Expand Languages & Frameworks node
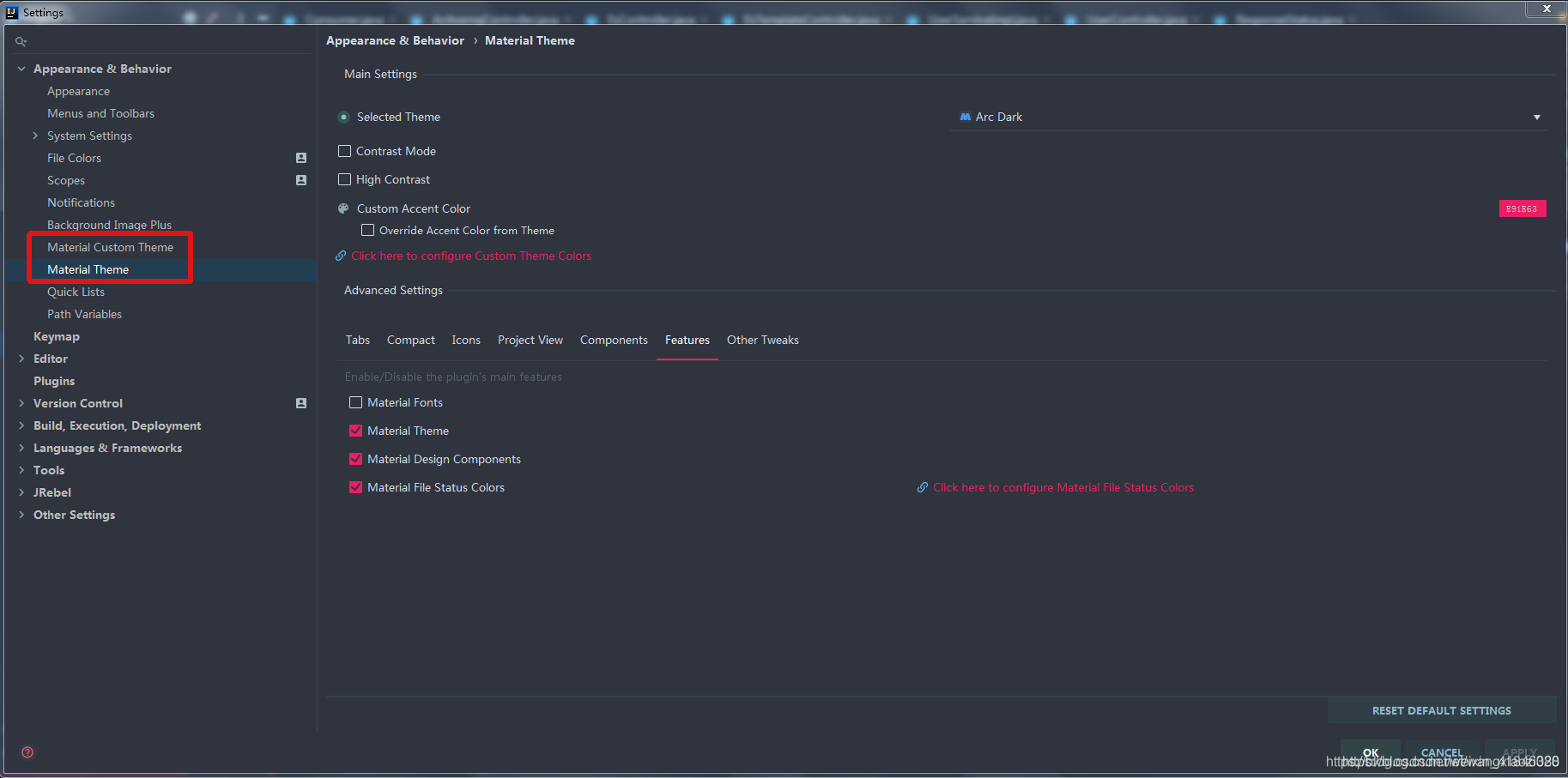This screenshot has width=1568, height=778. [x=21, y=448]
